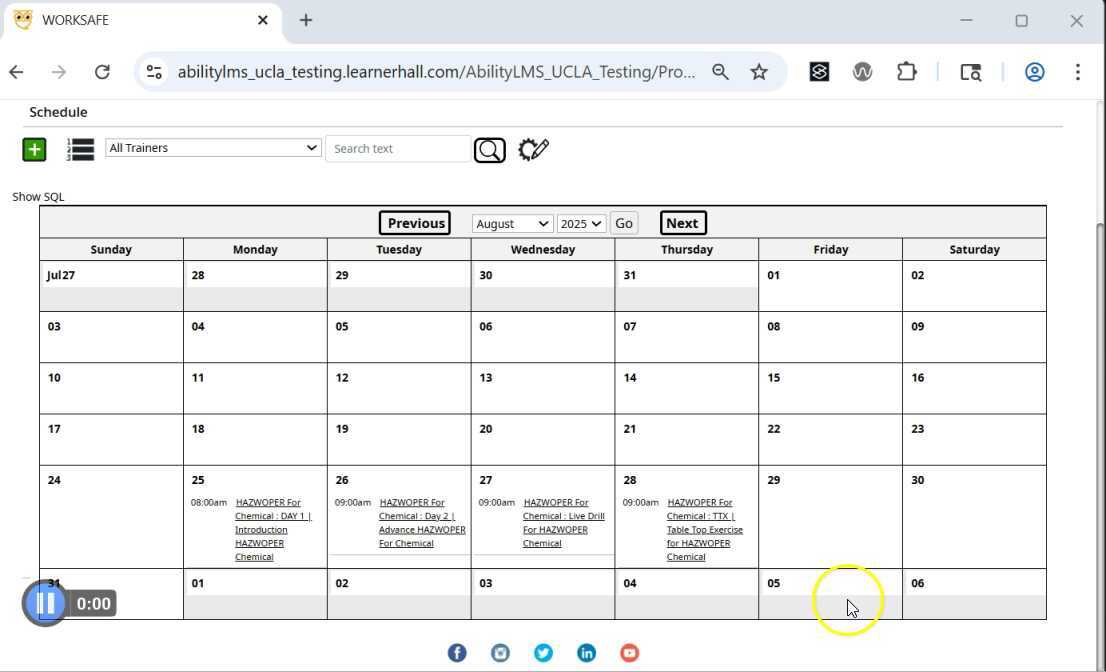This screenshot has height=672, width=1106.
Task: Open the LinkedIn social icon
Action: coord(586,653)
